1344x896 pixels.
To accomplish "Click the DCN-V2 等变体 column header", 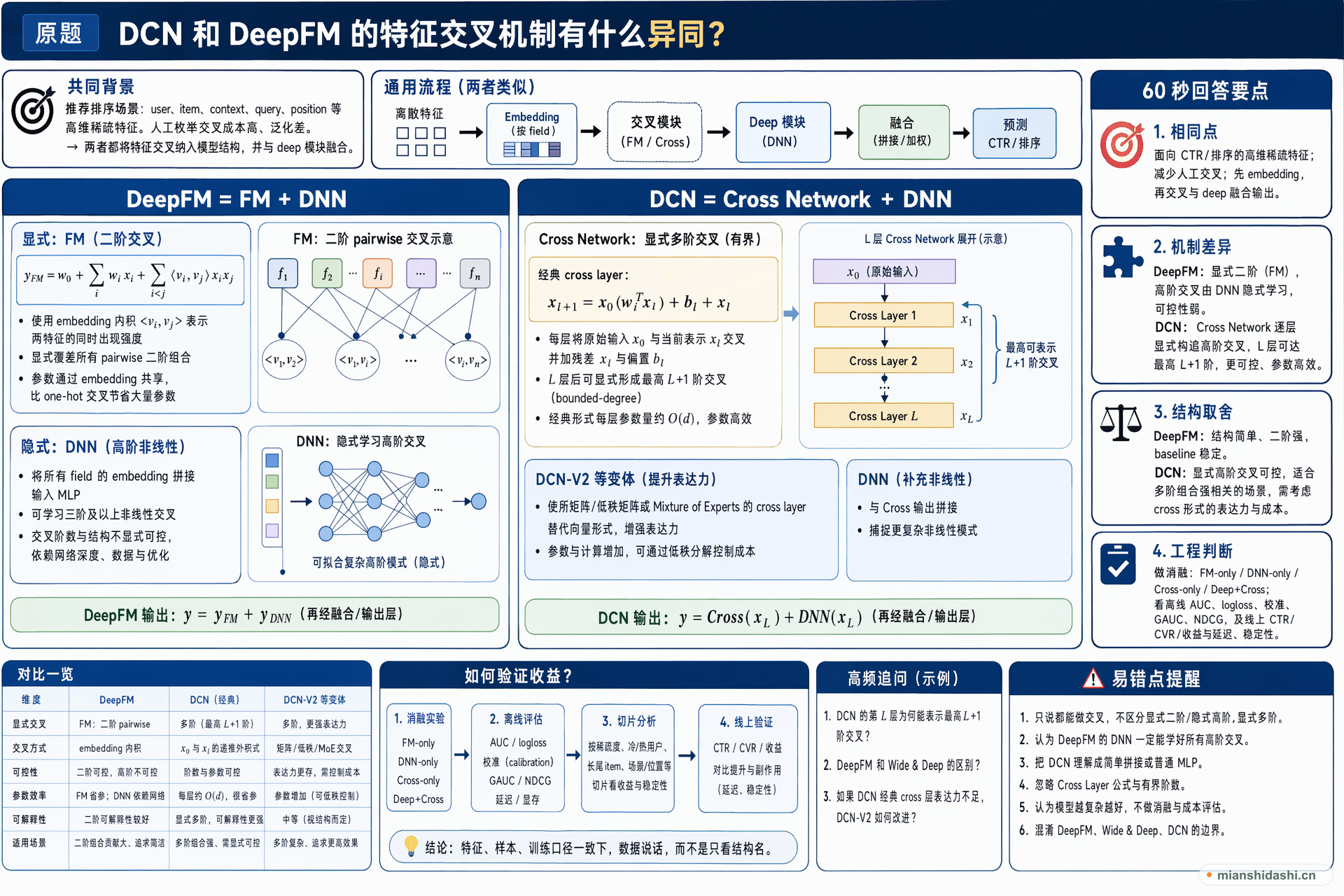I will point(314,699).
